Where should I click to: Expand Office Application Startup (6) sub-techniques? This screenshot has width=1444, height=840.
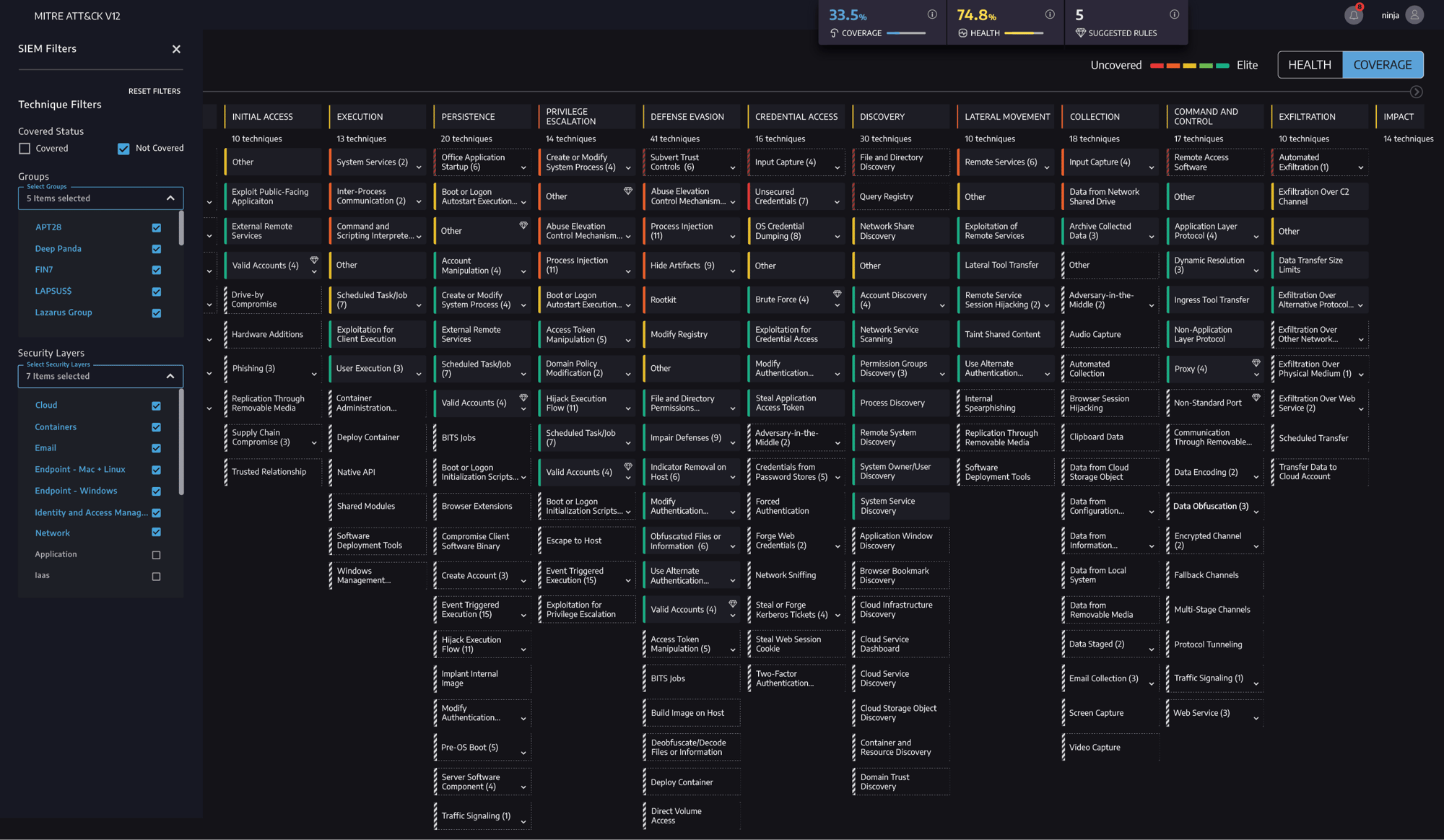[523, 168]
